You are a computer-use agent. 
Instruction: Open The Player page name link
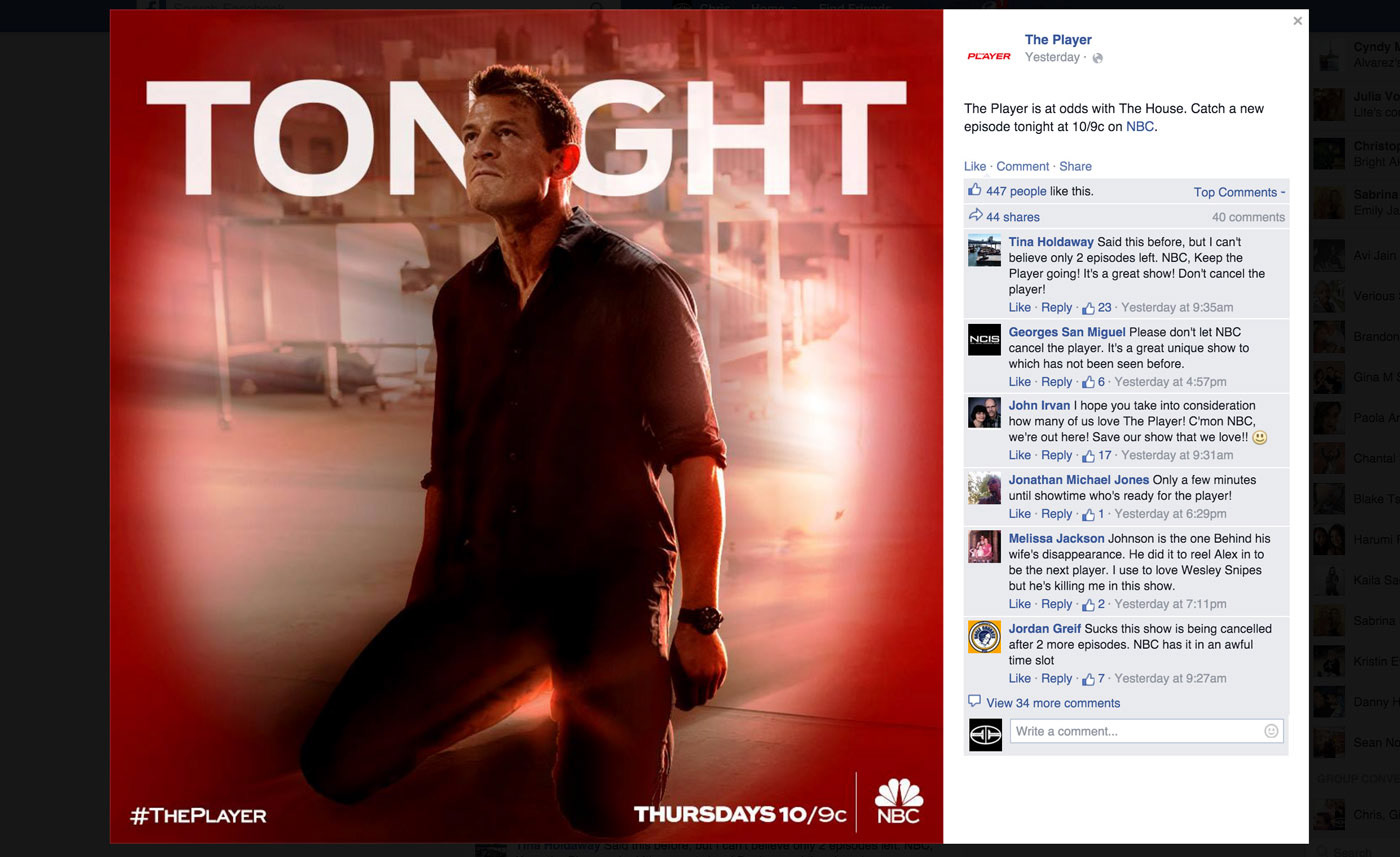click(1058, 40)
